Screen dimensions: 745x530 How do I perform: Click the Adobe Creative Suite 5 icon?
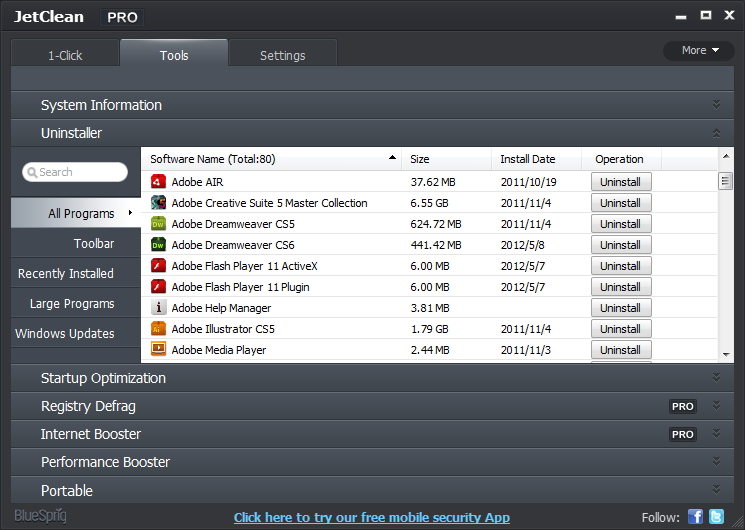[x=158, y=203]
